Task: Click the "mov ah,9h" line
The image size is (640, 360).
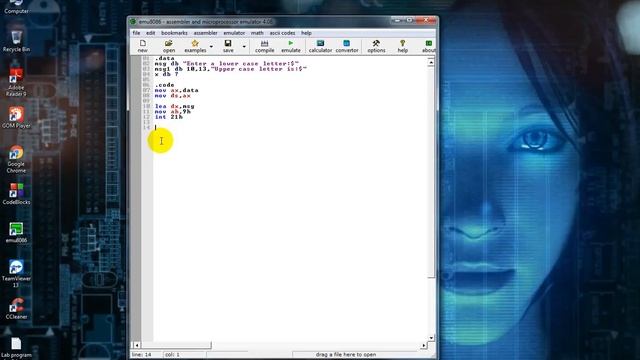Action: tap(173, 111)
